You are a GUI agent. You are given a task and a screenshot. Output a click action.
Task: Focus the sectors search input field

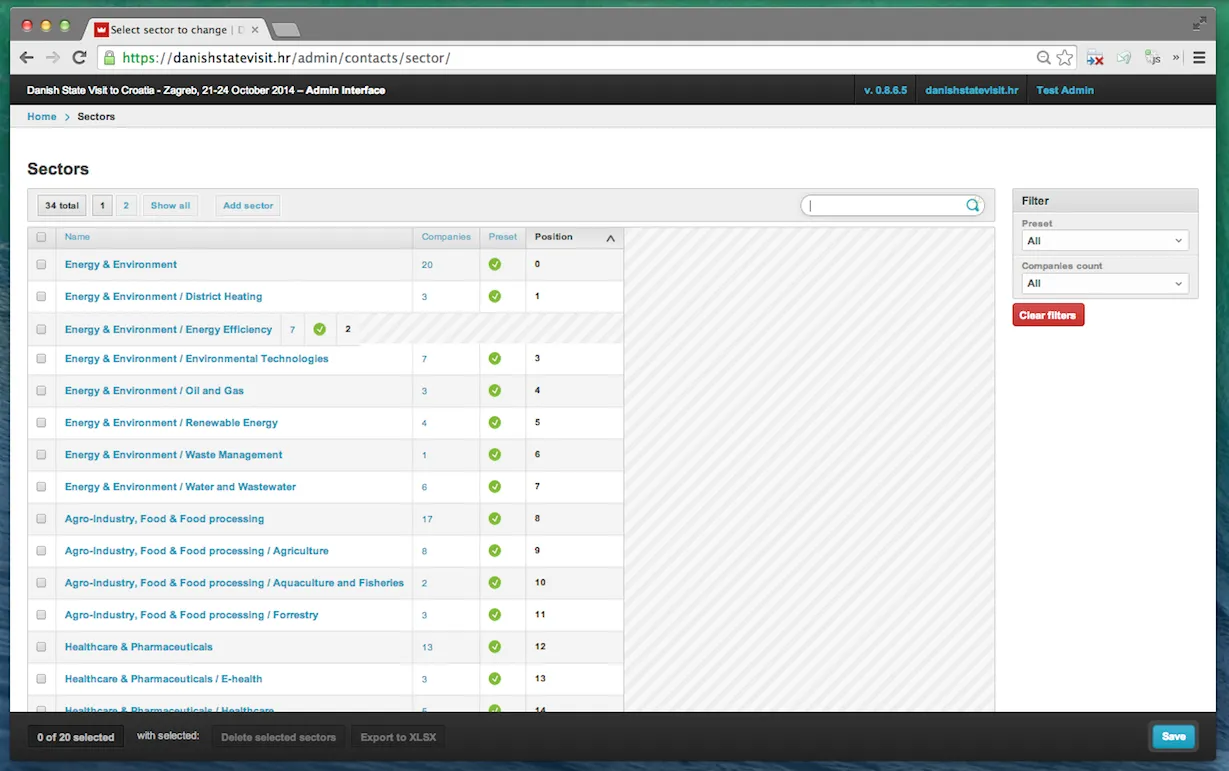(x=885, y=206)
